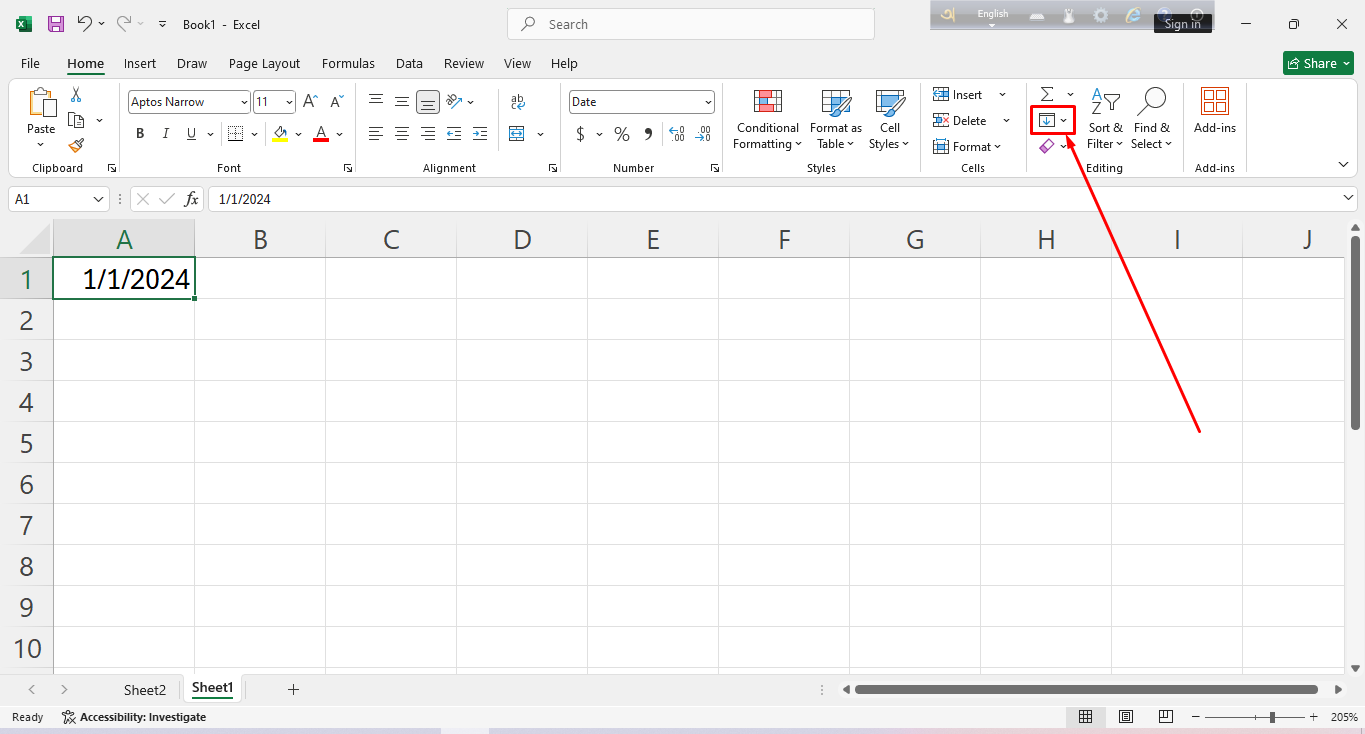The height and width of the screenshot is (734, 1365).
Task: Click the Fill Color yellow swatch
Action: tap(280, 134)
